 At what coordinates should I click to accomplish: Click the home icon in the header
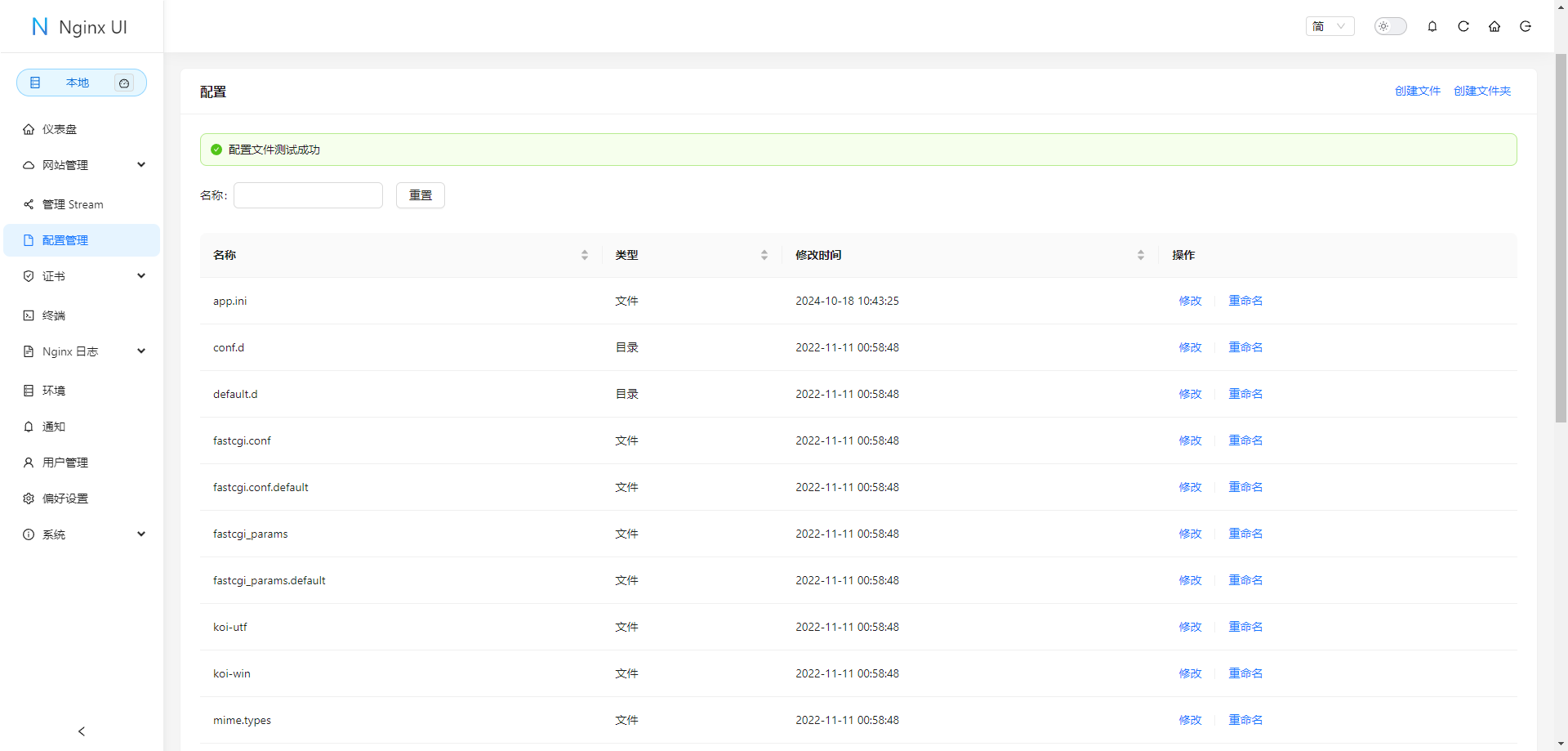click(1494, 26)
